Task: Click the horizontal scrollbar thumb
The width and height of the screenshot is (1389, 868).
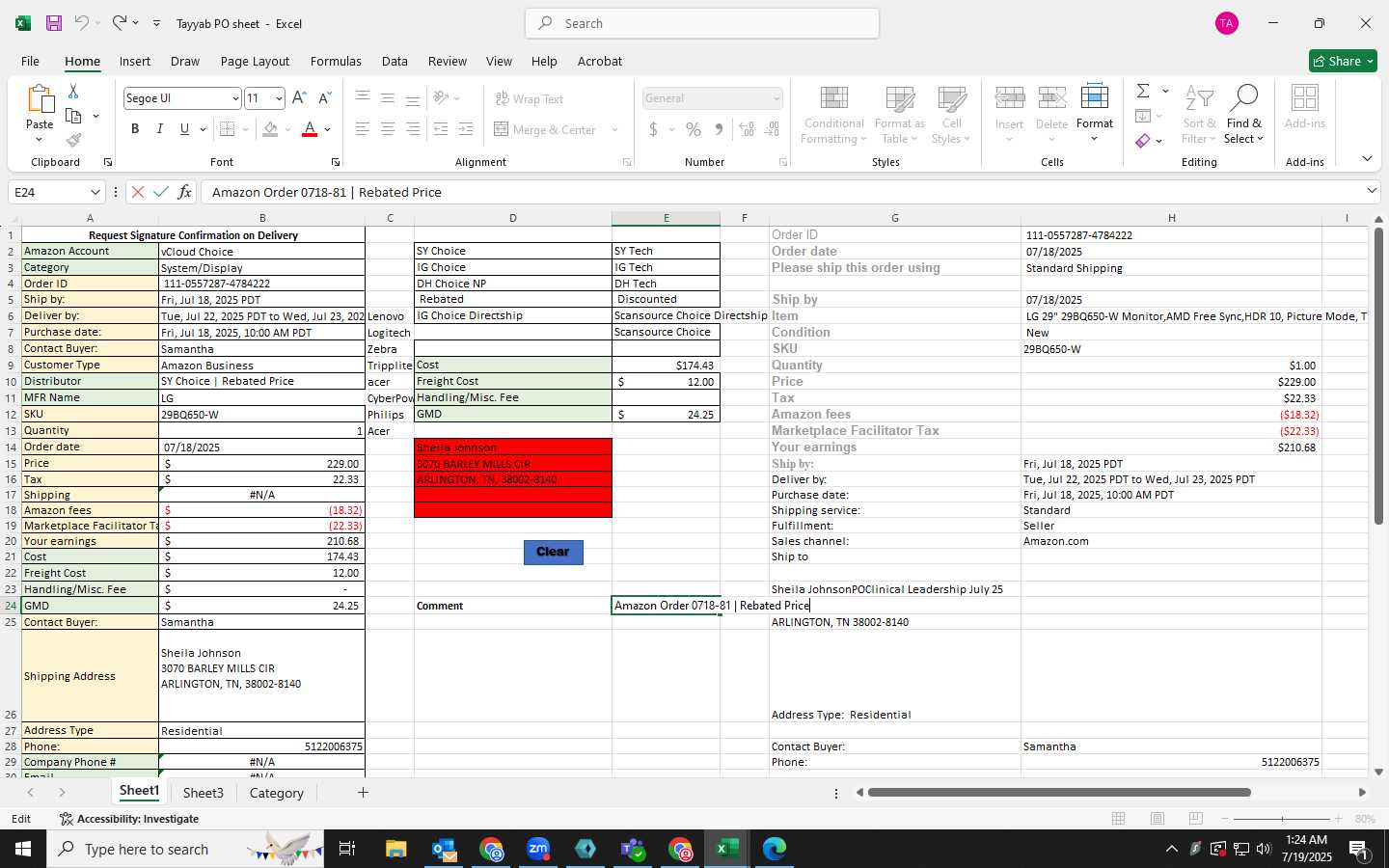Action: [1059, 793]
